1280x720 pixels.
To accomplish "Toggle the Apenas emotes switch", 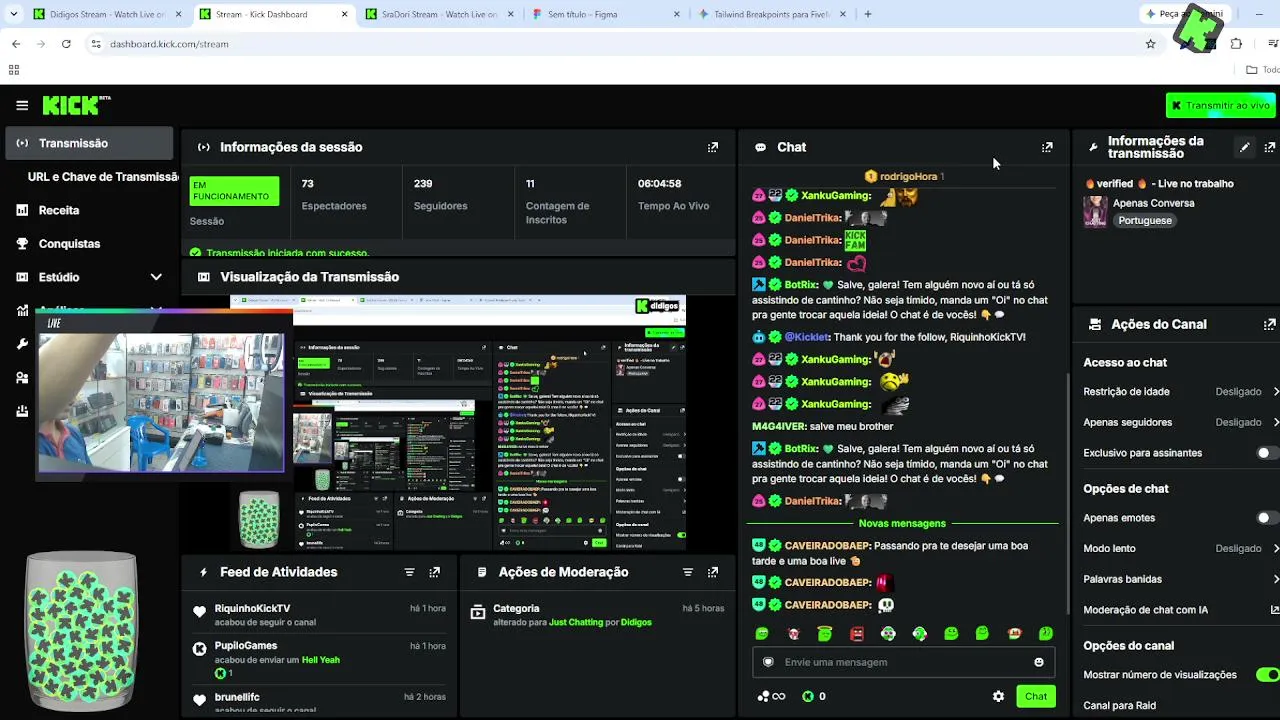I will tap(1267, 518).
